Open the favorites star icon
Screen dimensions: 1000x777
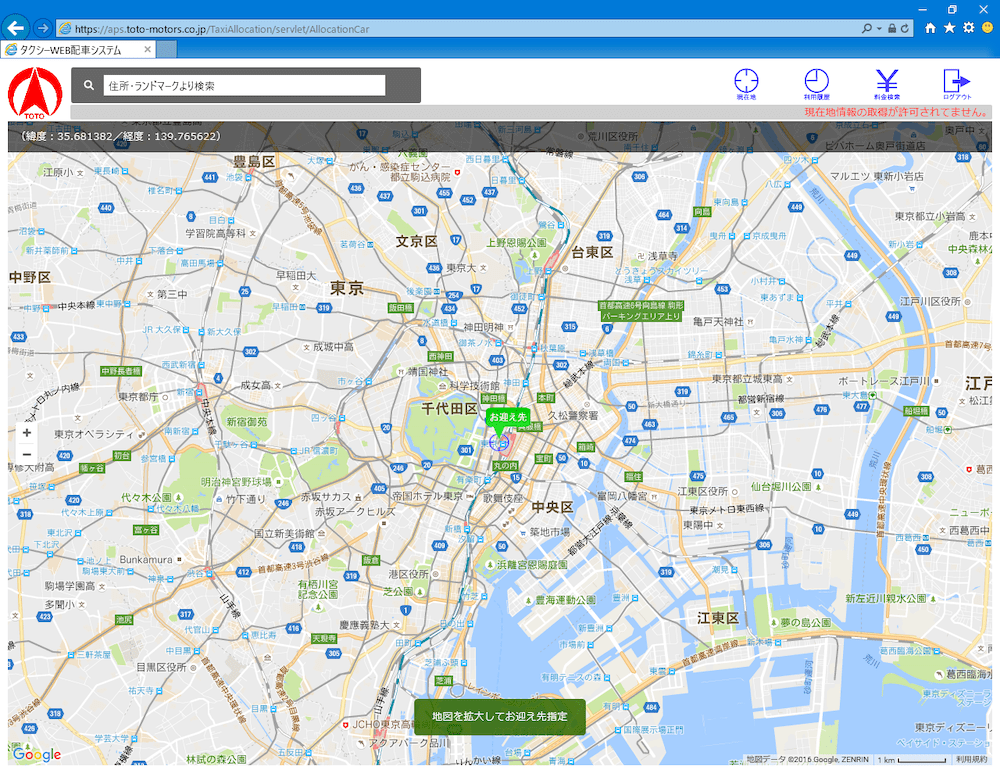pos(949,28)
